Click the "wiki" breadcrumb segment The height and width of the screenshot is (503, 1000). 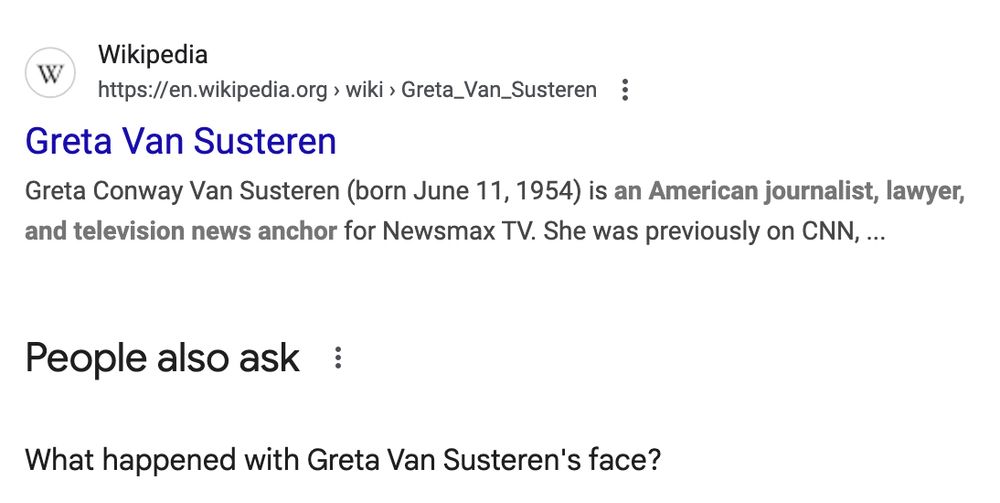tap(364, 90)
